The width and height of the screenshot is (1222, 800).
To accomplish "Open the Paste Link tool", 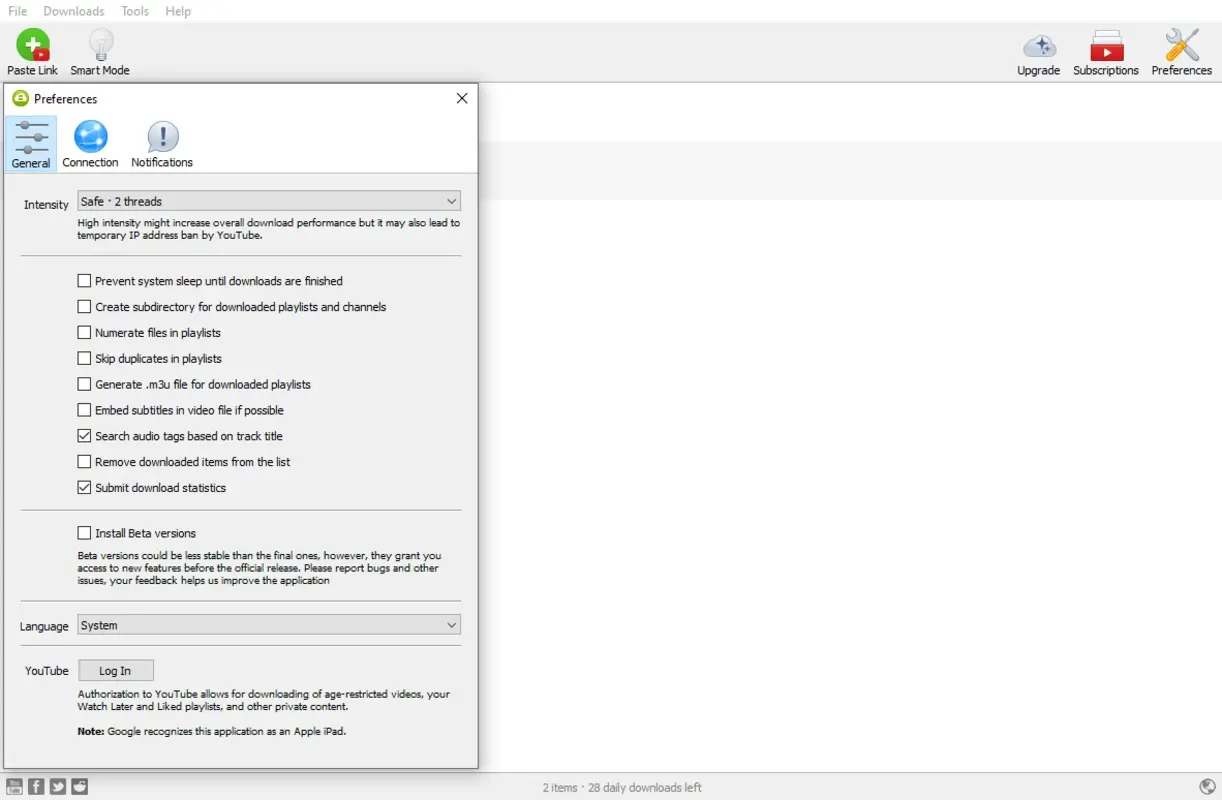I will point(31,50).
